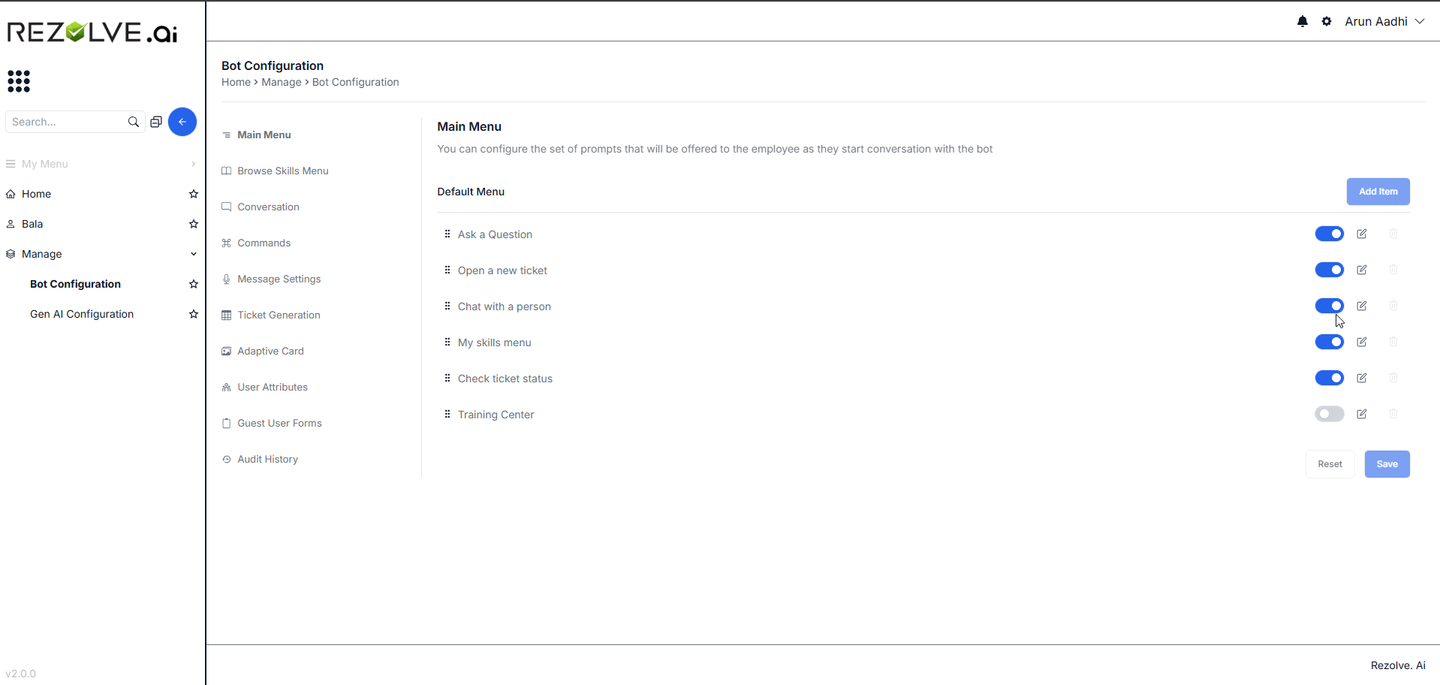Go to the Commands section
Screen dimensions: 1440x685
[256, 243]
